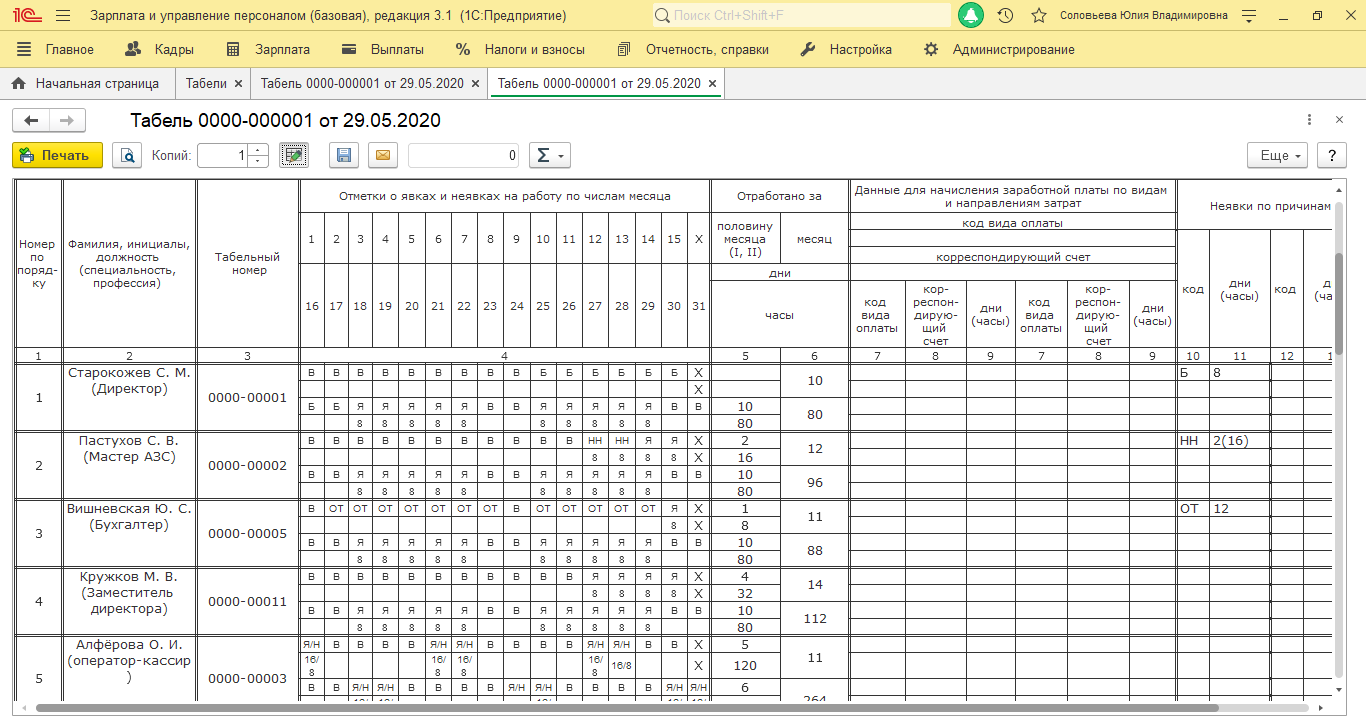Open the Зарплата menu section
The image size is (1366, 728).
(x=268, y=49)
